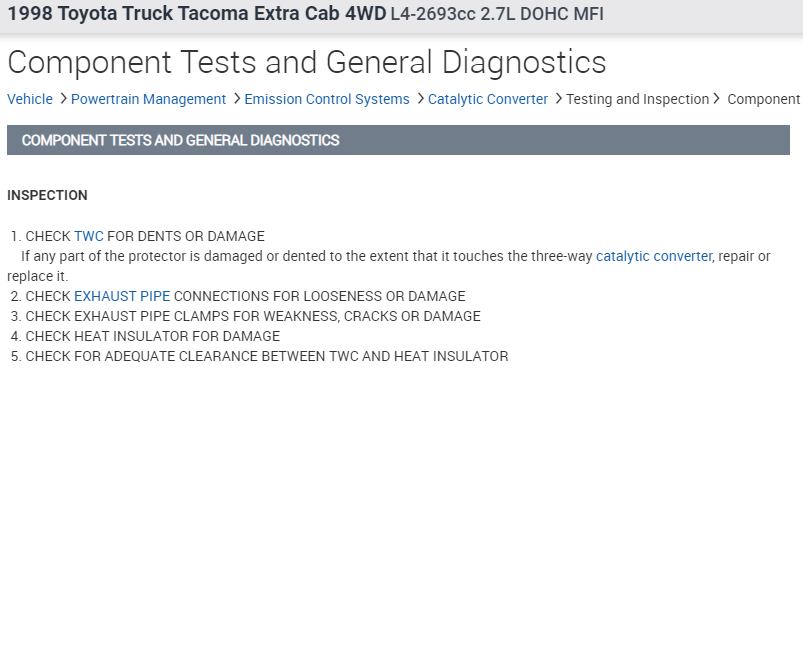Open the TWC link in step 1
Screen dimensions: 803x655
point(89,236)
